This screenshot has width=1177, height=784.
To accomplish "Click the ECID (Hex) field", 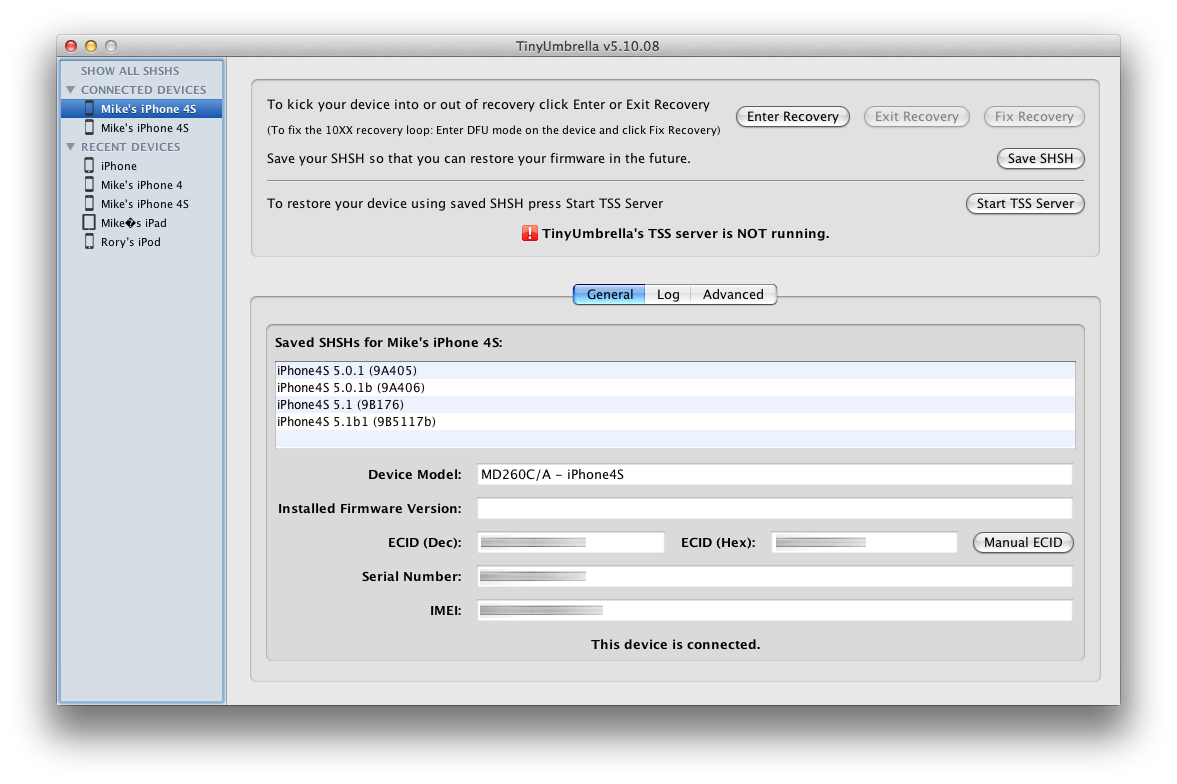I will point(864,542).
